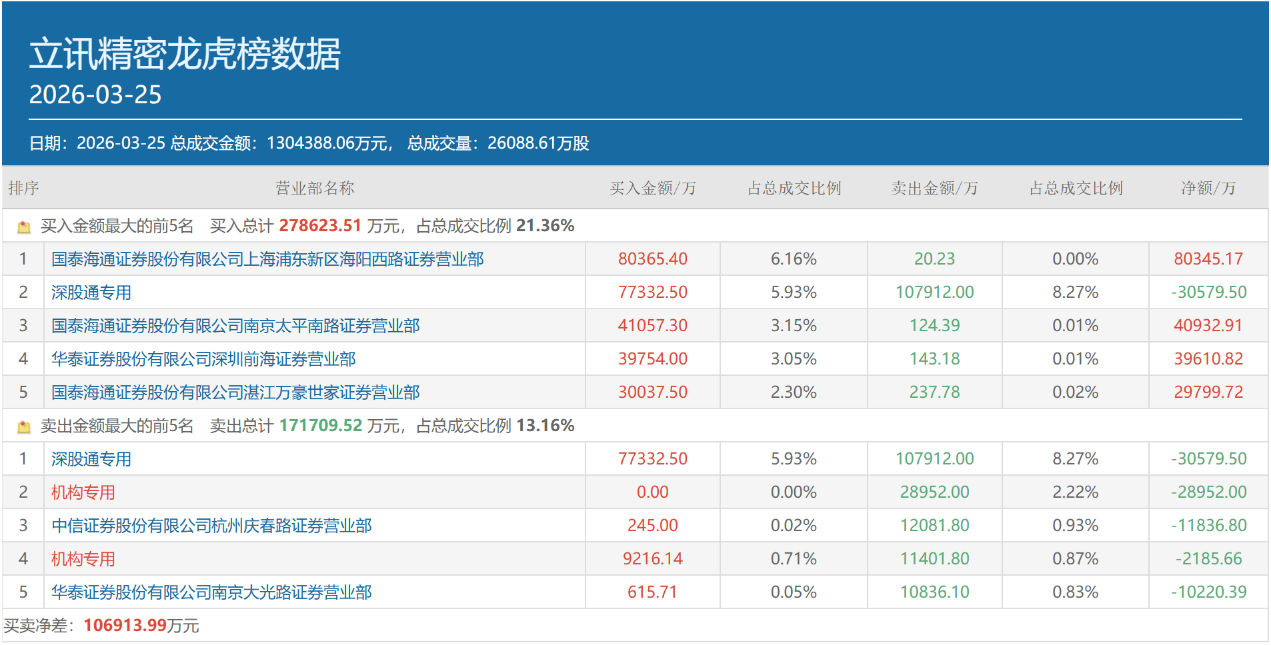Click the icon beside 买入金额最大的前5名
Viewport: 1271px width, 645px height.
pos(24,227)
